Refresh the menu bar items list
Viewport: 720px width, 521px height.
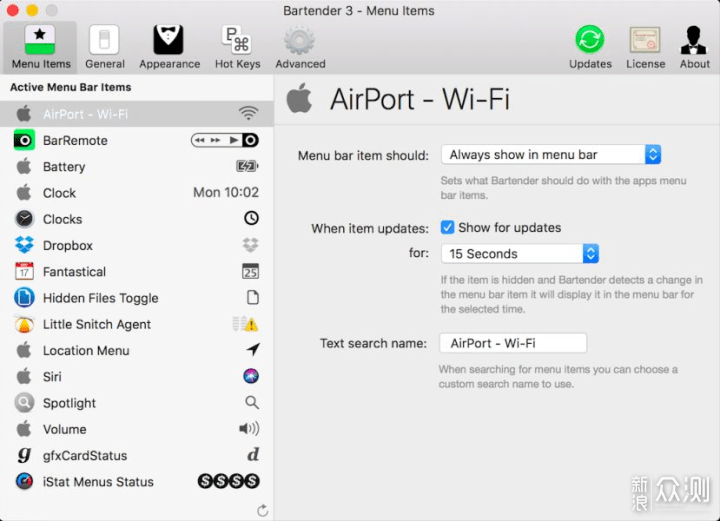click(262, 510)
